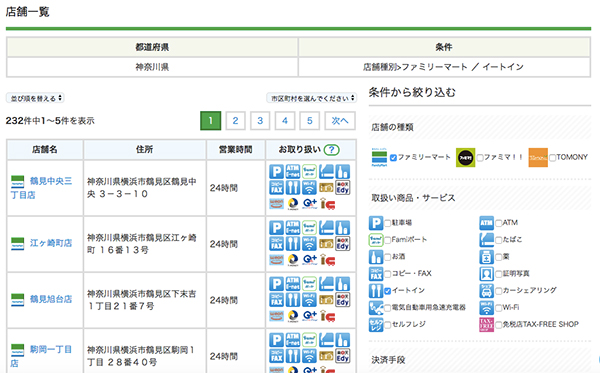Click the 店舗名 column header
The width and height of the screenshot is (600, 373).
(45, 150)
